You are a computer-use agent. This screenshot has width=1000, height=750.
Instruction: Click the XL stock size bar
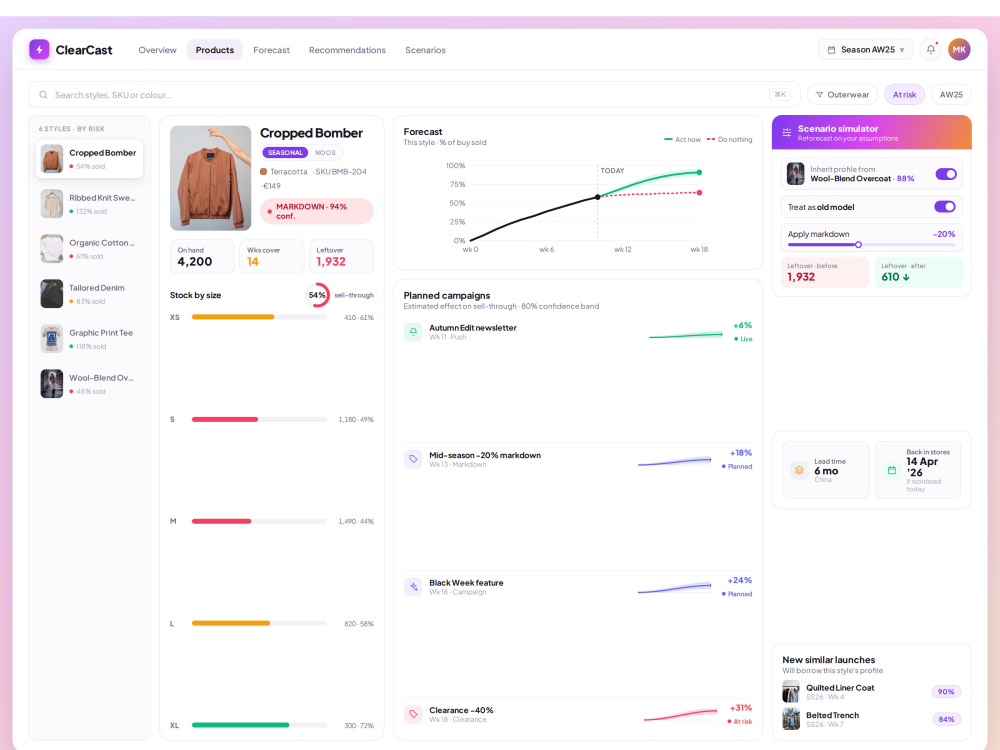click(x=259, y=725)
